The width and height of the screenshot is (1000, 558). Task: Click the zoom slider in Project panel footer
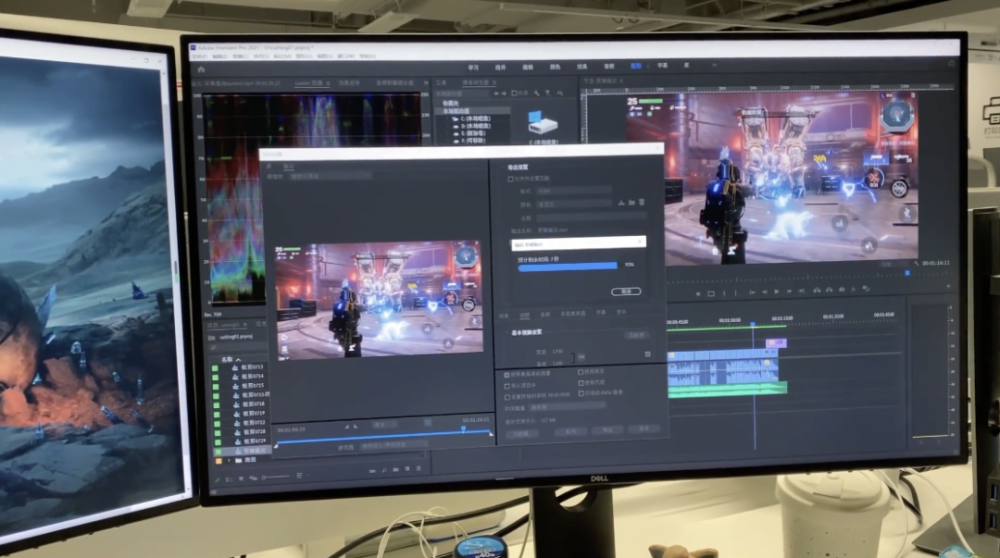(x=276, y=477)
